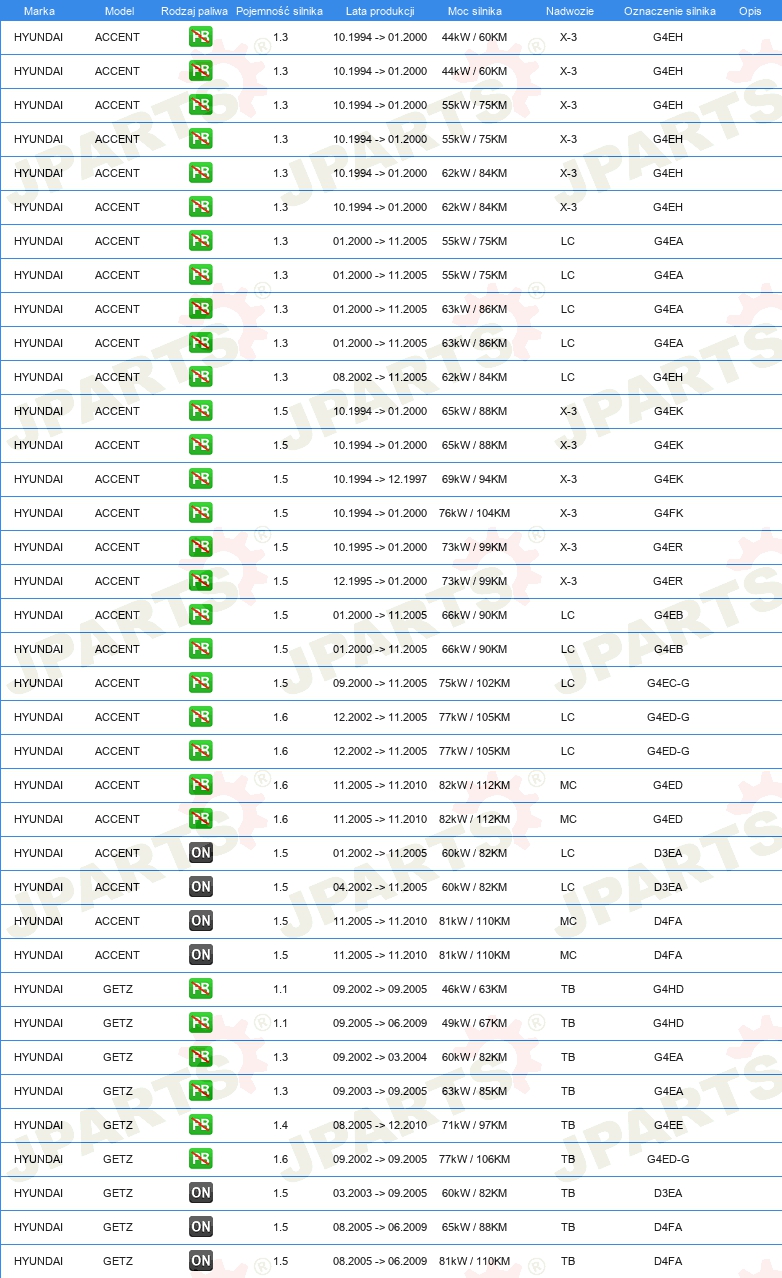
Task: Select the 03.2003 -> 09.2005 production years cell
Action: tap(380, 1193)
